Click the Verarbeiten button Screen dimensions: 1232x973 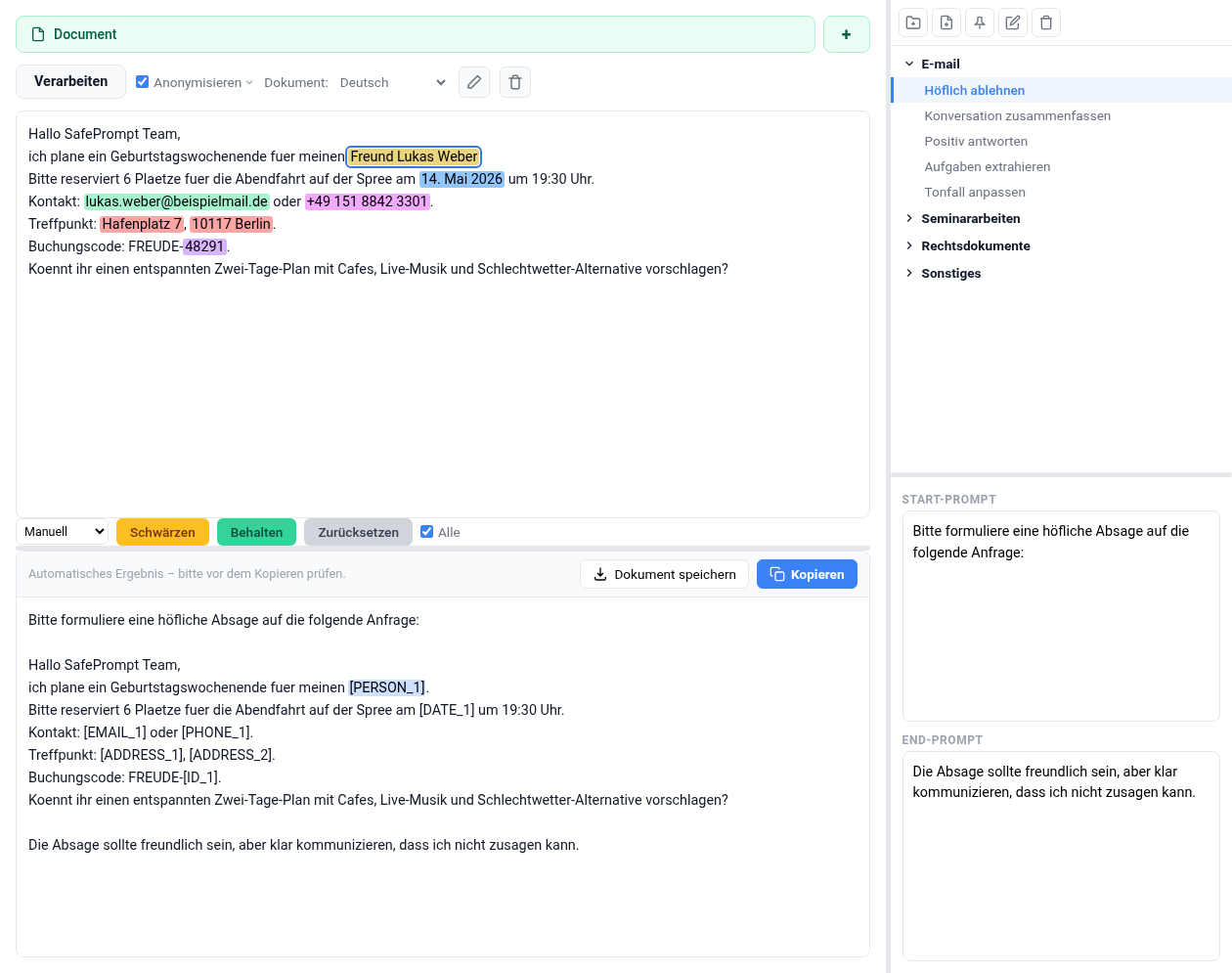click(70, 82)
